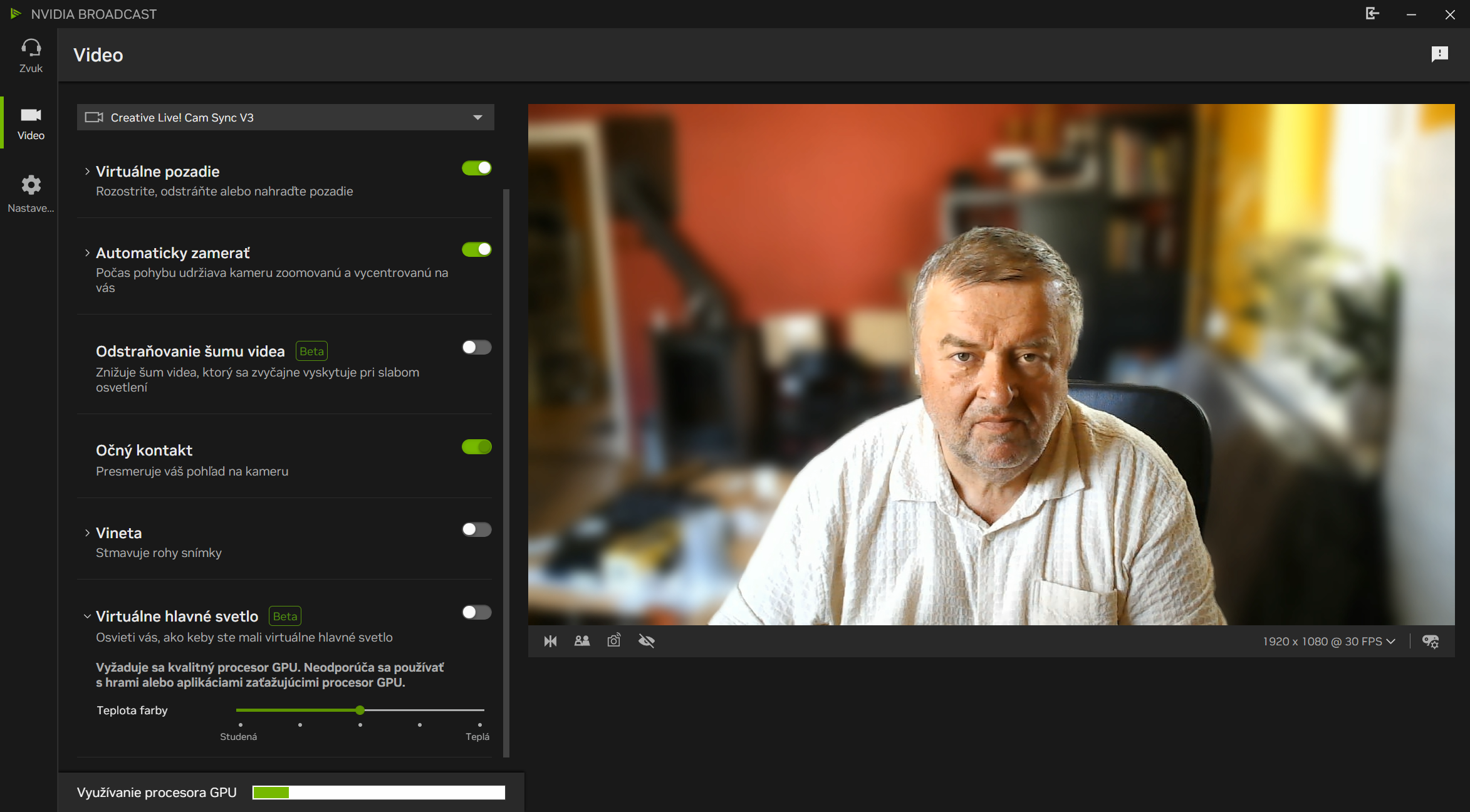This screenshot has width=1470, height=812.
Task: Open the 1920 x 1080 resolution dropdown
Action: point(1328,642)
